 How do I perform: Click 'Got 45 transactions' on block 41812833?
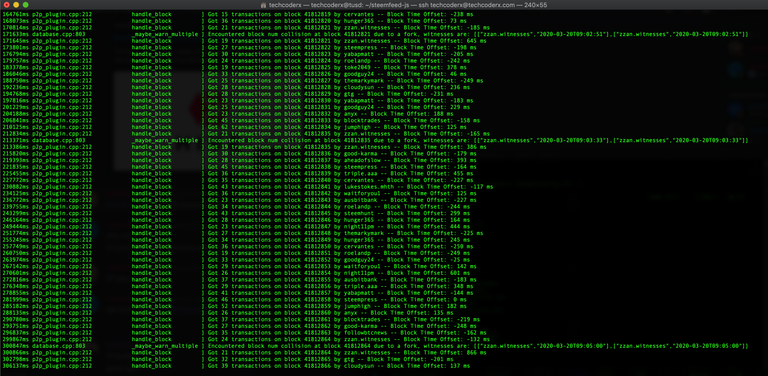[239, 120]
